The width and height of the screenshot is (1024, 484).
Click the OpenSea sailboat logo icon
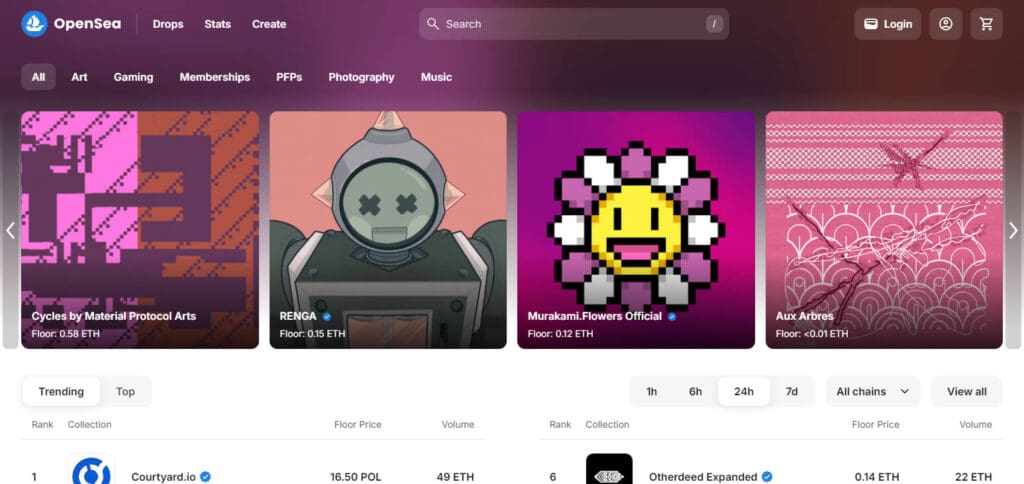[x=34, y=24]
